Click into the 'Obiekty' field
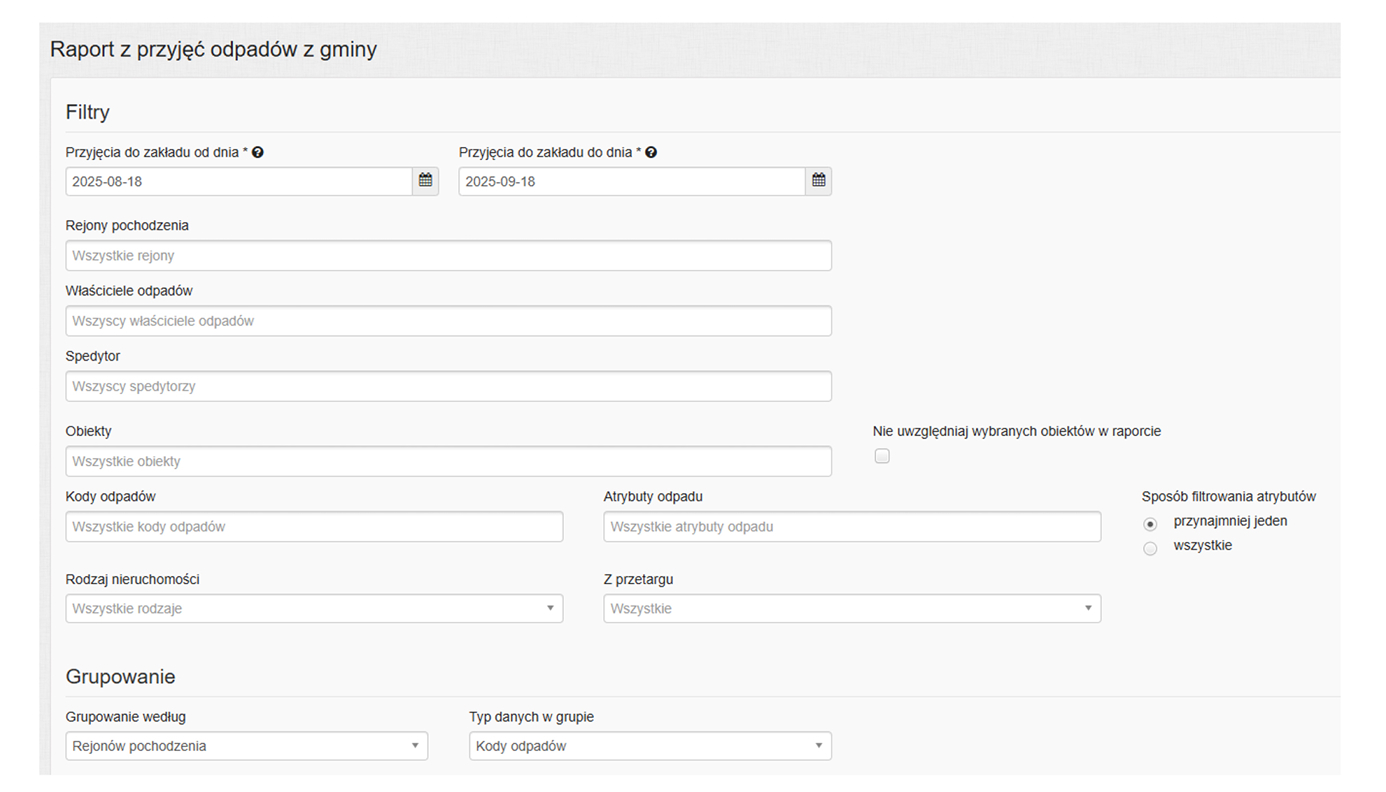1386x792 pixels. 448,461
